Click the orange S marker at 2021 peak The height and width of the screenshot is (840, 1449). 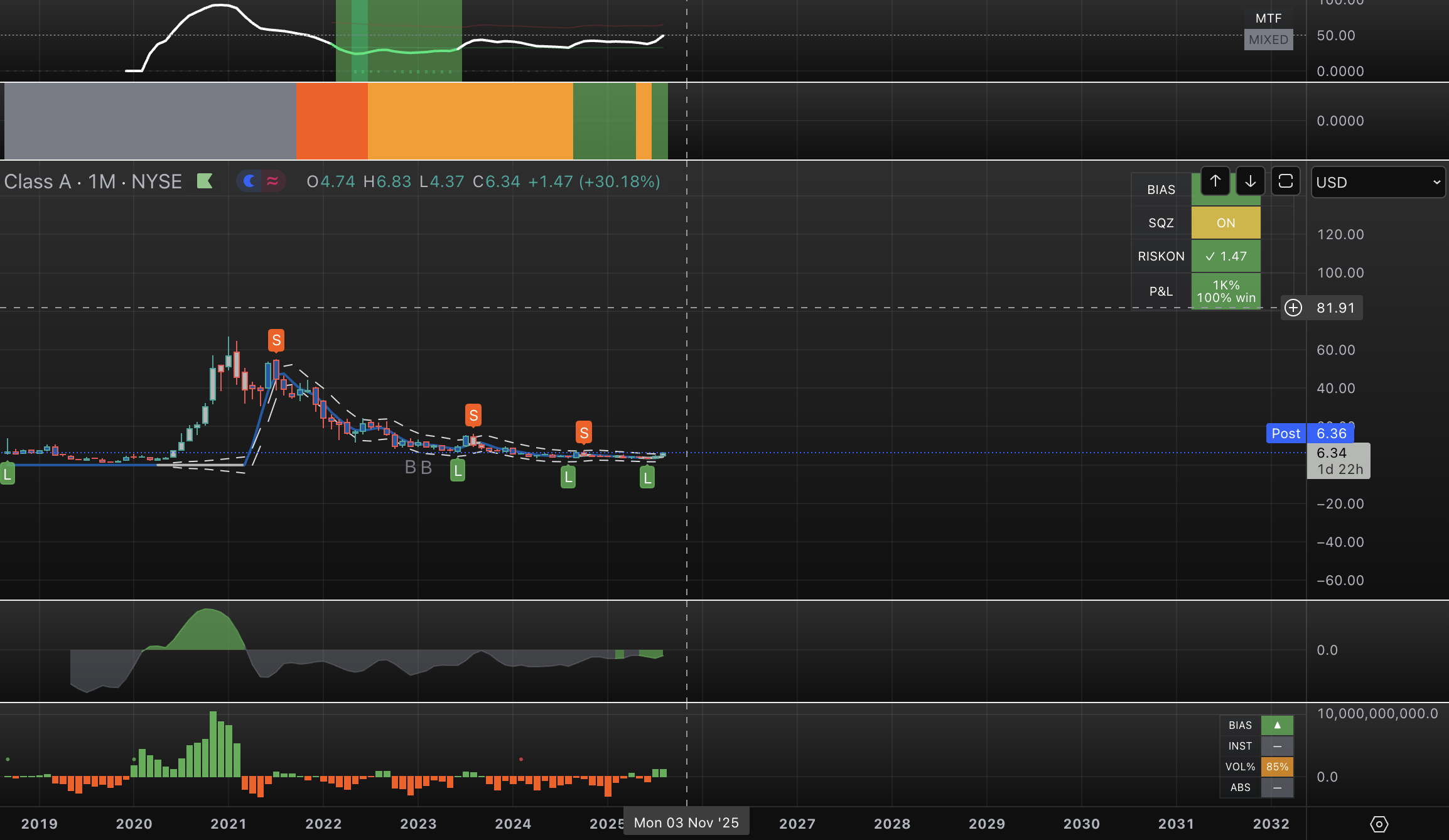[276, 340]
